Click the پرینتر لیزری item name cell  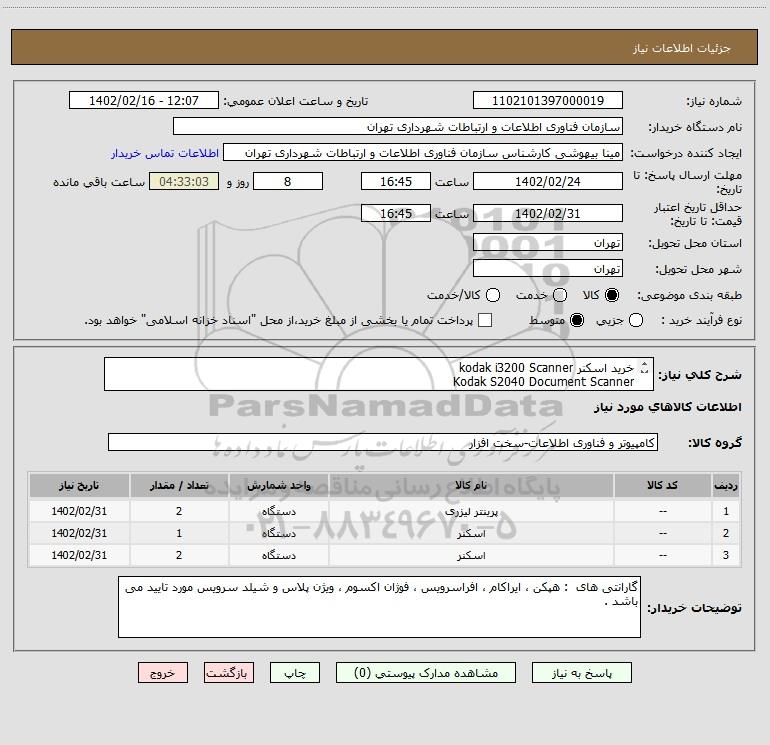point(471,512)
